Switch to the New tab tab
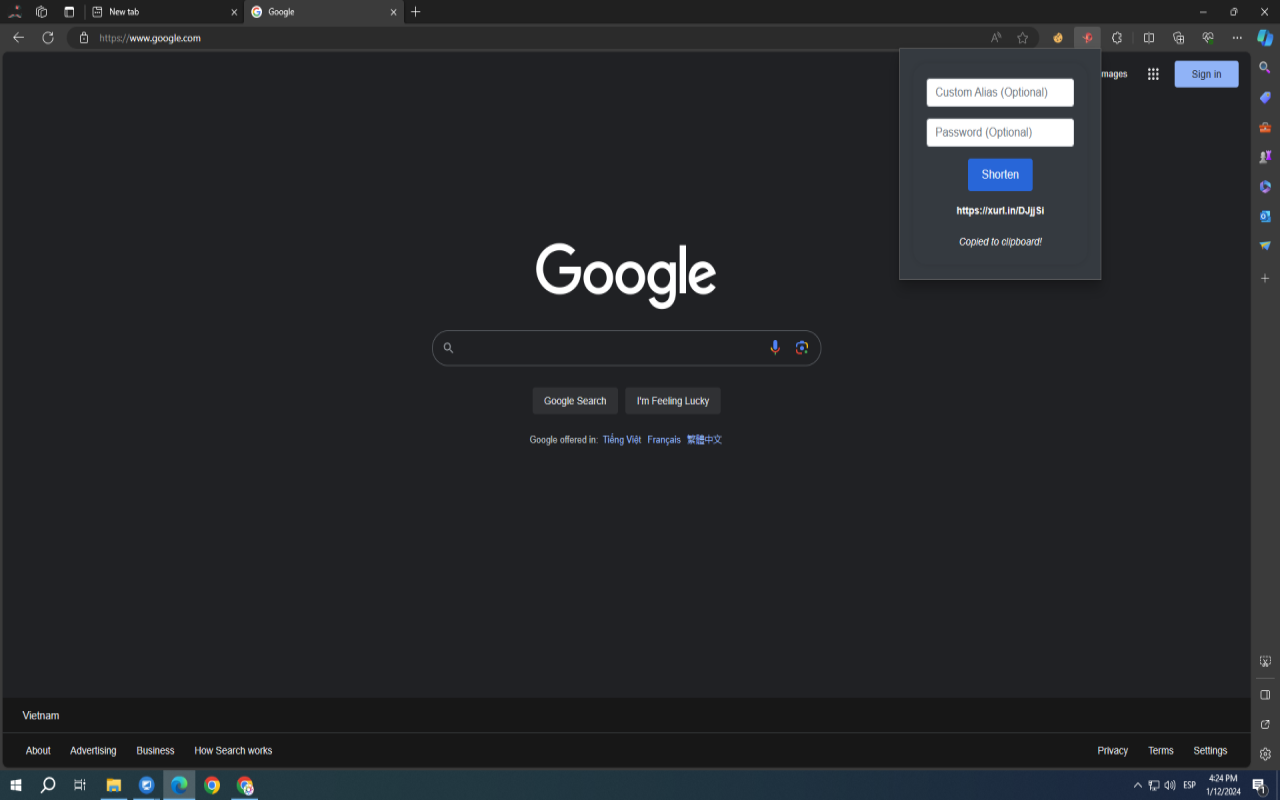This screenshot has width=1280, height=800. pyautogui.click(x=164, y=12)
